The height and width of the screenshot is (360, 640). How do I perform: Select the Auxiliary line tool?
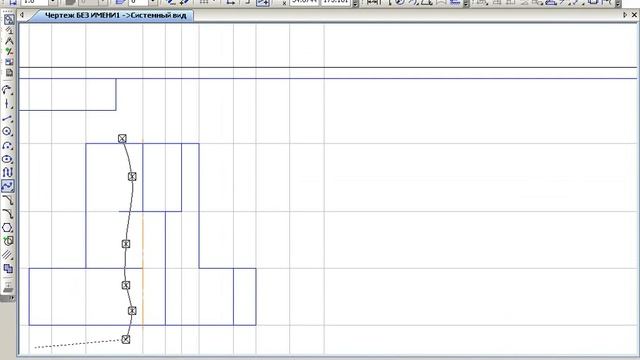pos(8,104)
